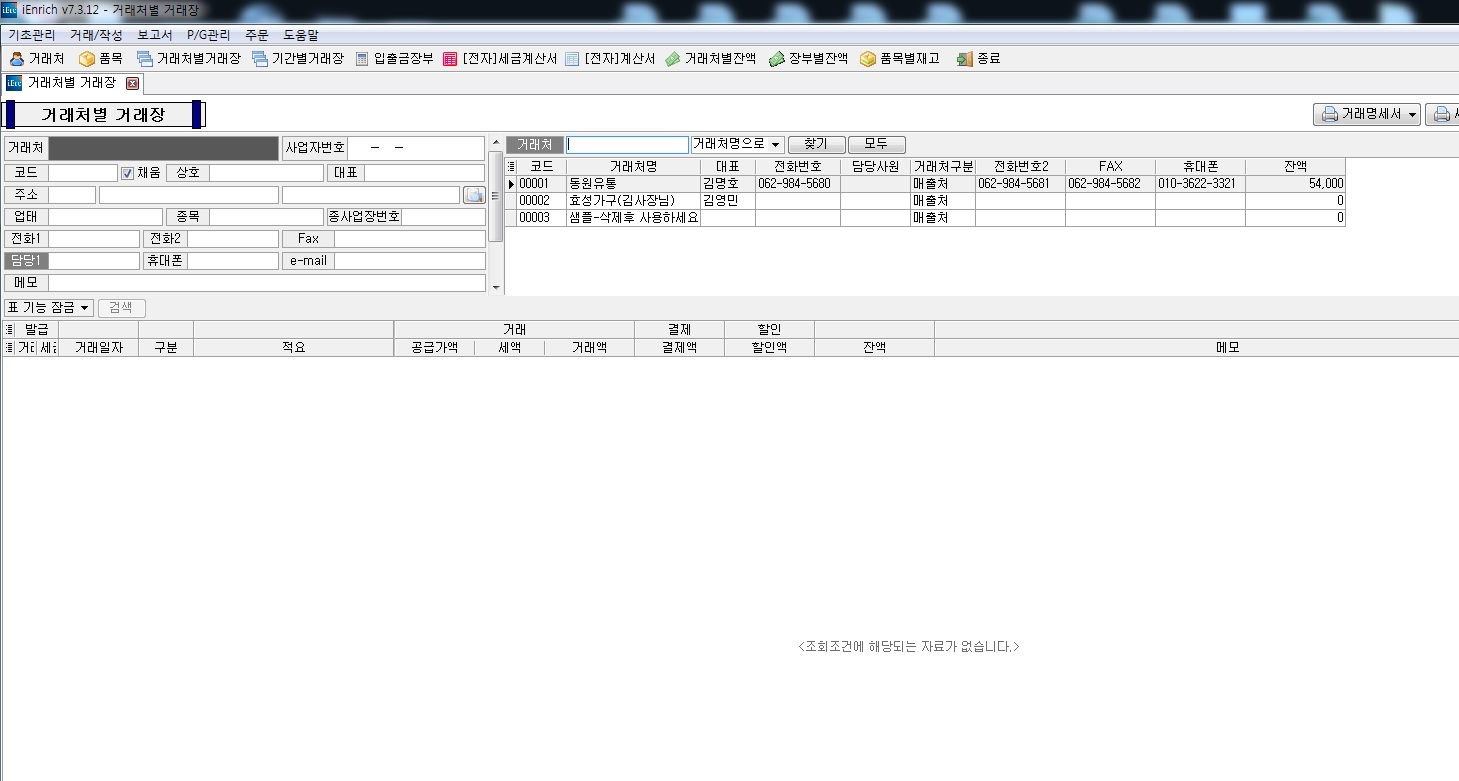Open 거래처별잔액 report
1459x781 pixels.
(x=673, y=59)
